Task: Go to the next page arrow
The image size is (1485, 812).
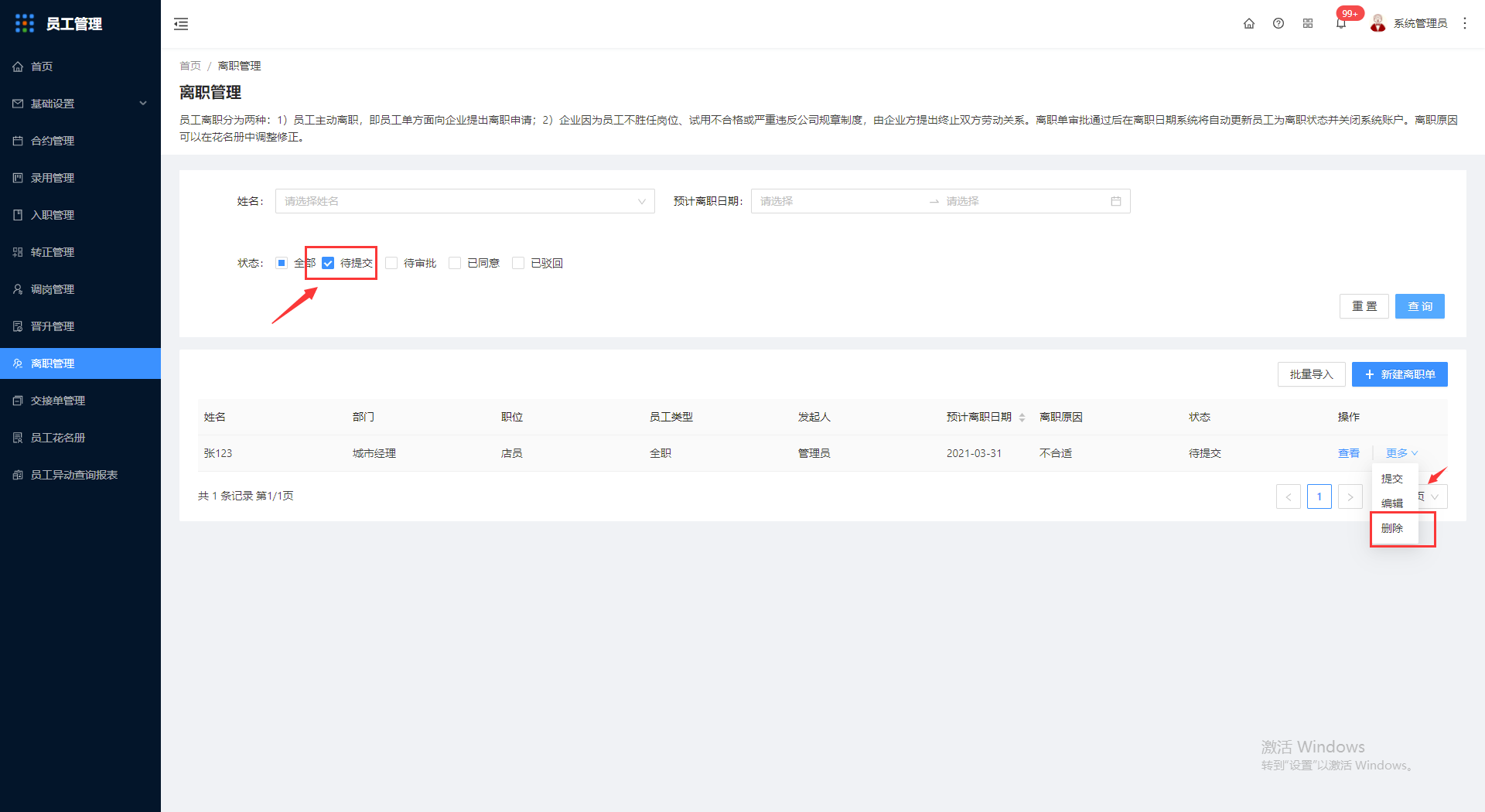Action: click(x=1350, y=496)
